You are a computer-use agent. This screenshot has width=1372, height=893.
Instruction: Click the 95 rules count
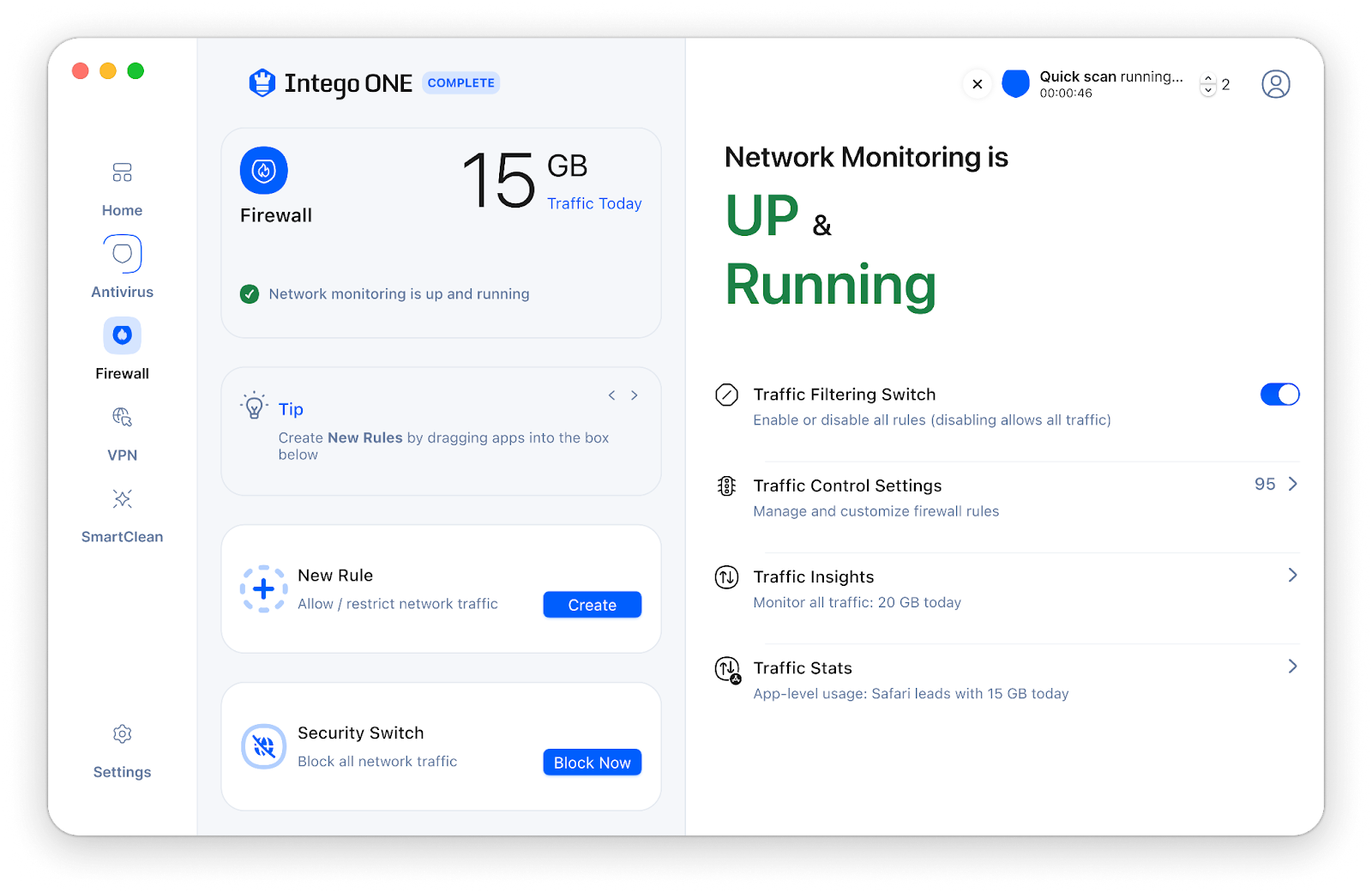(1265, 484)
